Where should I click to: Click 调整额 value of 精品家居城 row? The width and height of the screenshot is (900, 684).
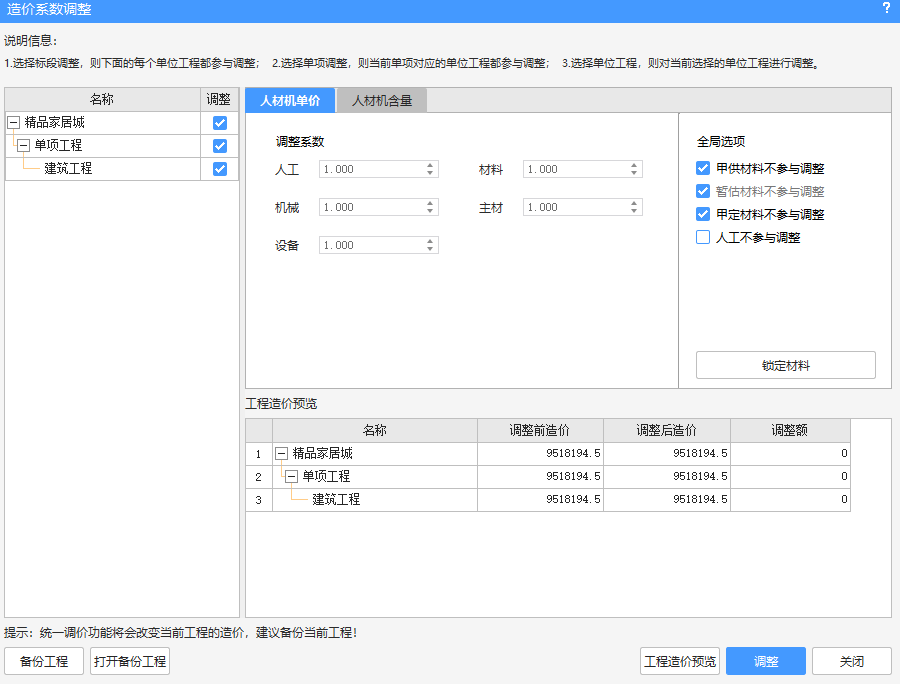click(x=790, y=453)
